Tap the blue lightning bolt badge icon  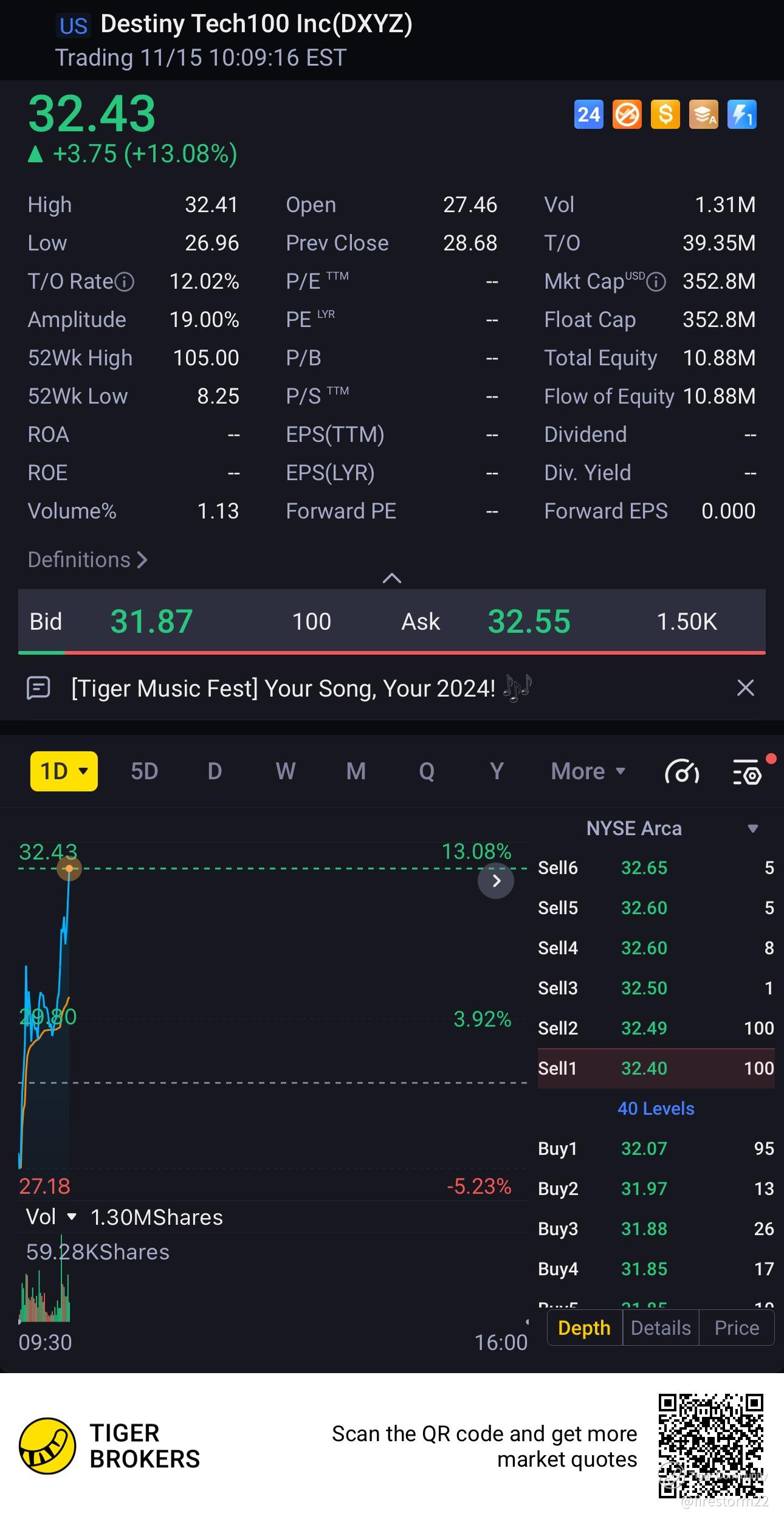tap(741, 114)
